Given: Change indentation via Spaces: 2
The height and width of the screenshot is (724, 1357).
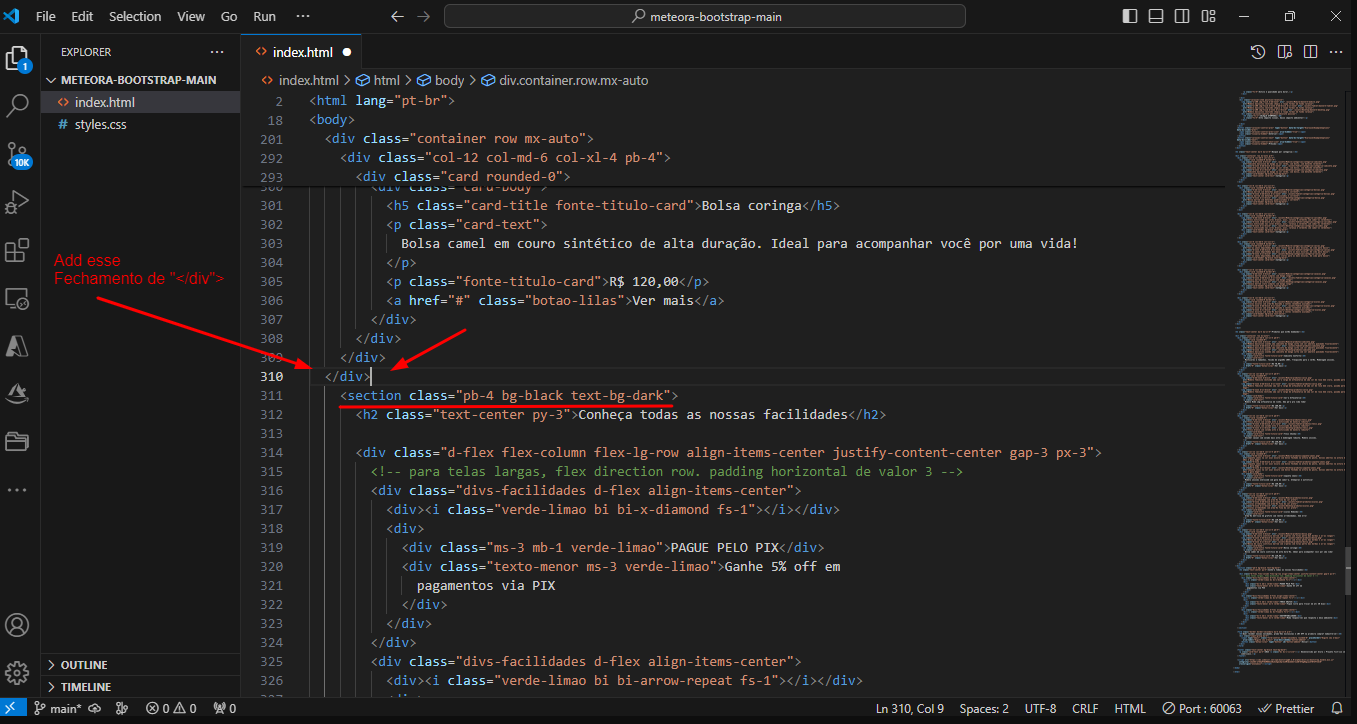Looking at the screenshot, I should [x=985, y=709].
